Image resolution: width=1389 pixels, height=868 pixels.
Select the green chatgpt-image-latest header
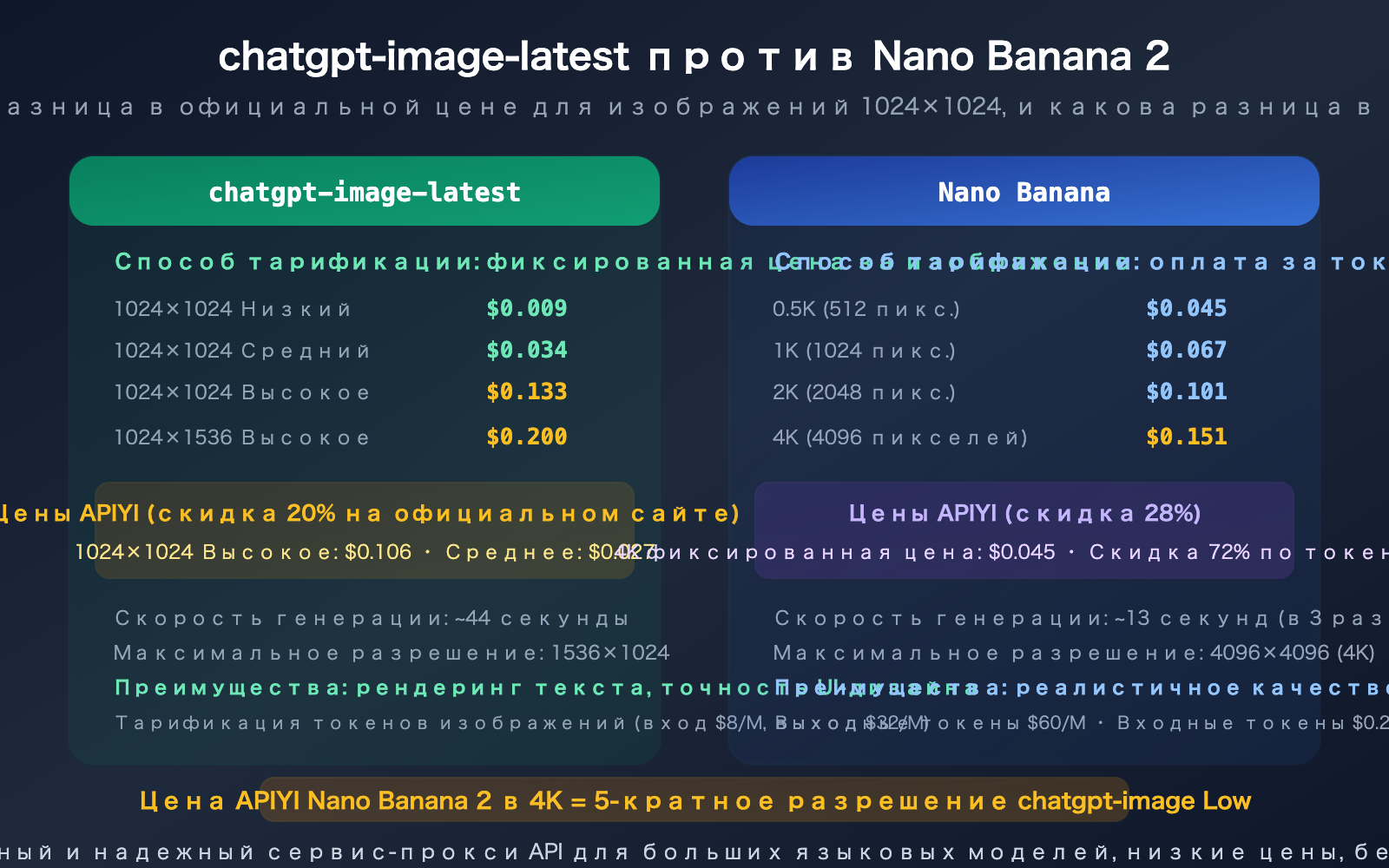(x=364, y=191)
